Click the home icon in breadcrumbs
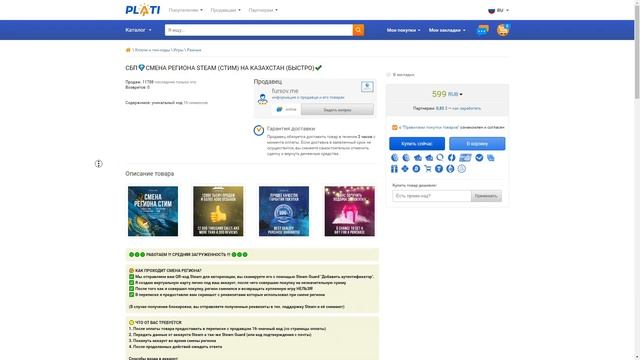This screenshot has height=360, width=640. pos(128,50)
